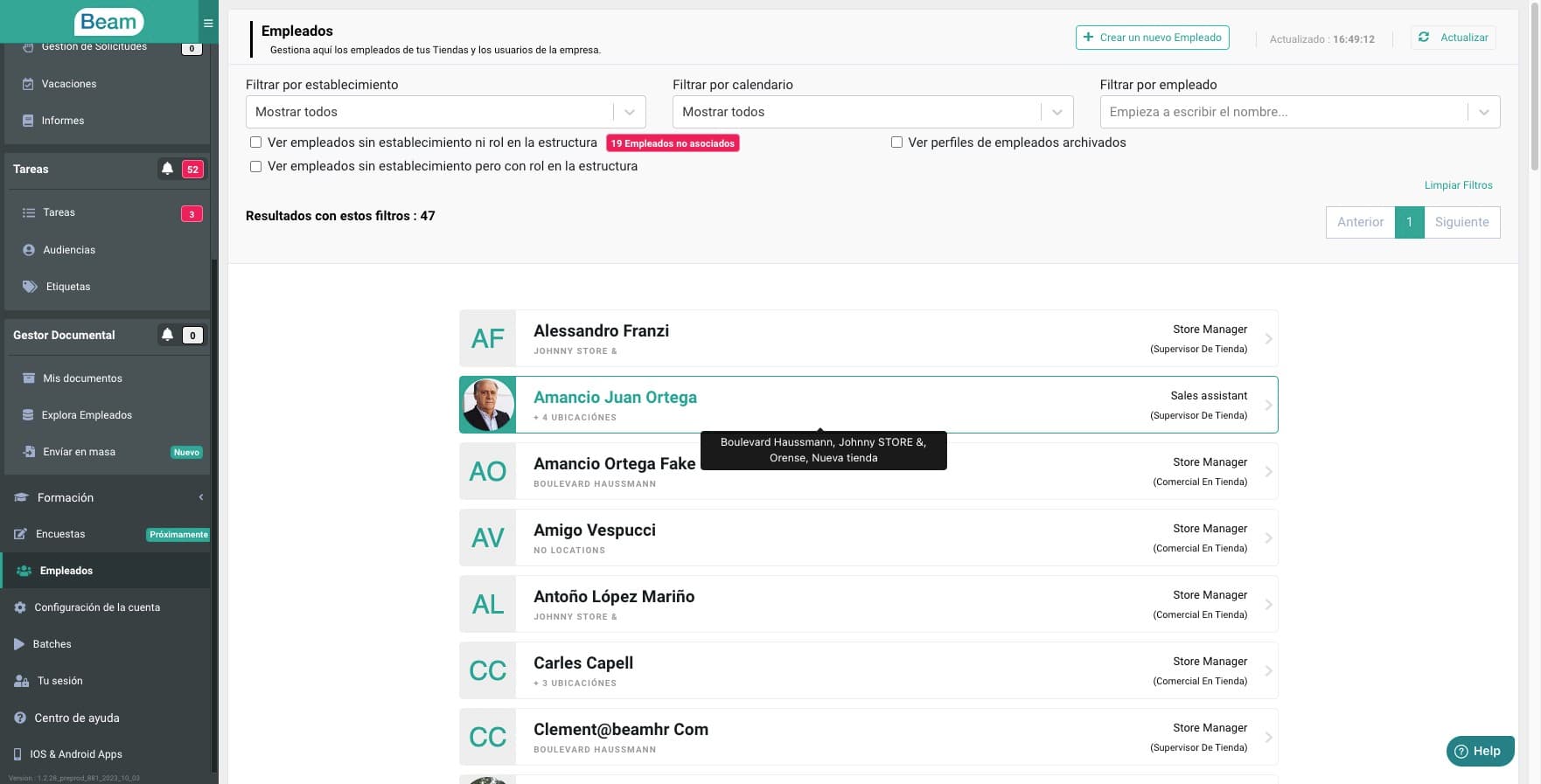Click the Tu sesión user lock icon
Screen dimensions: 1541x784
(x=22, y=681)
